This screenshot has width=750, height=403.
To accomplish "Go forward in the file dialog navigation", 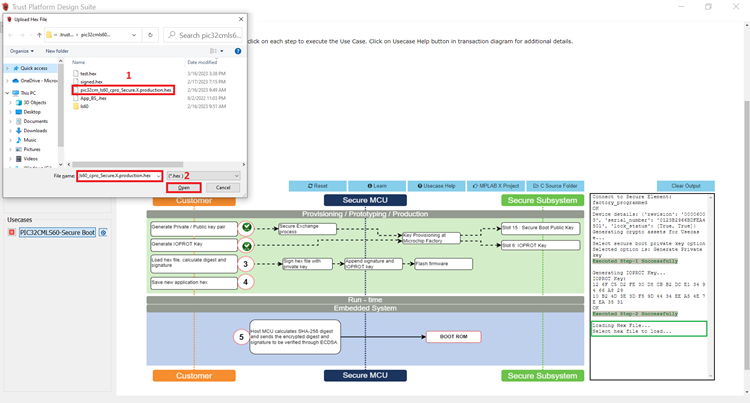I will click(x=22, y=35).
